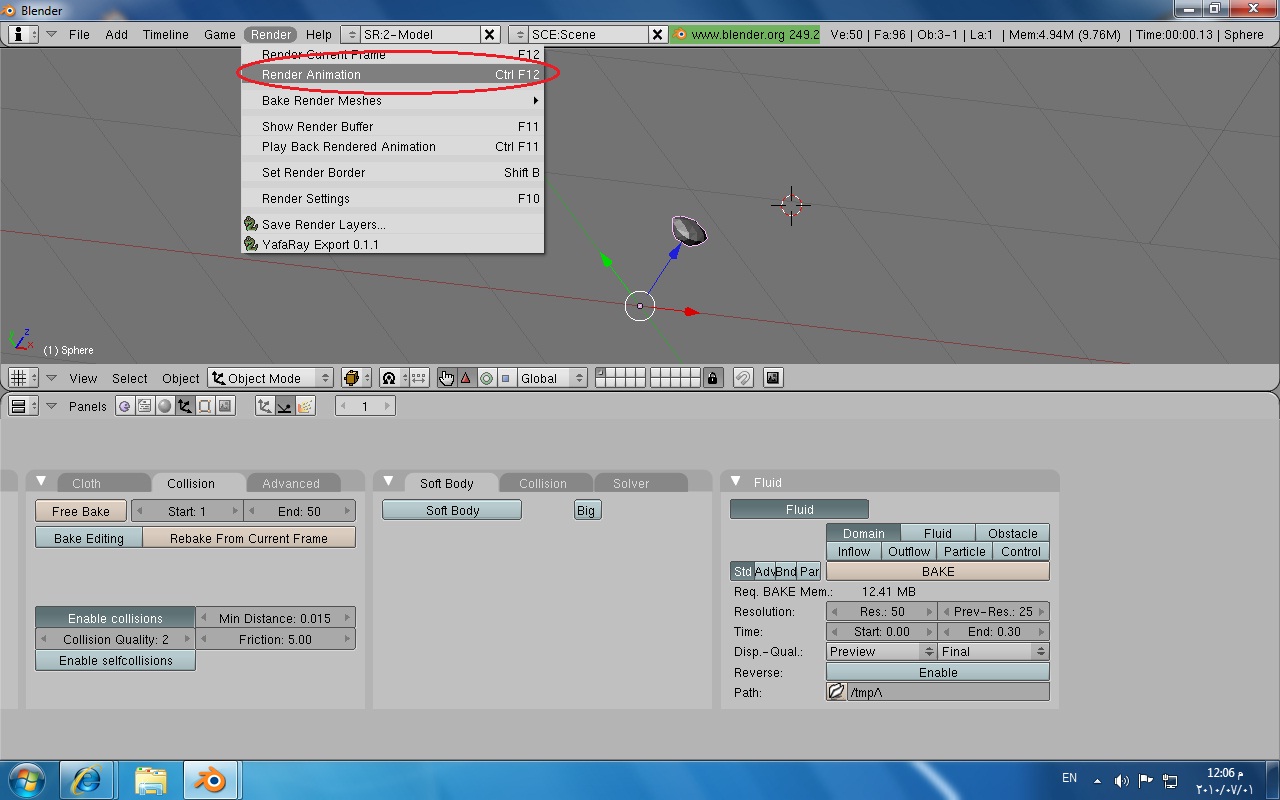Click the snap magnet icon in 3D header
Image resolution: width=1280 pixels, height=800 pixels.
click(743, 378)
